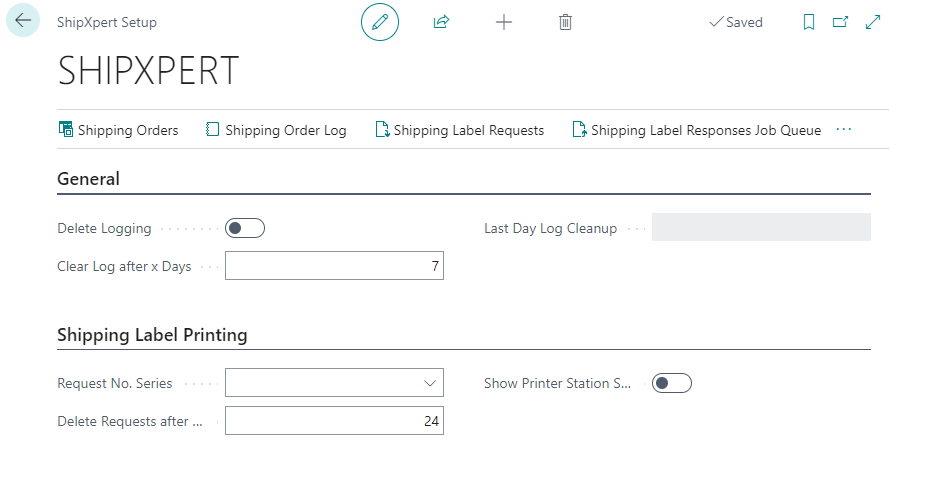Collapse the General section header
Viewport: 928px width, 494px height.
click(x=89, y=179)
